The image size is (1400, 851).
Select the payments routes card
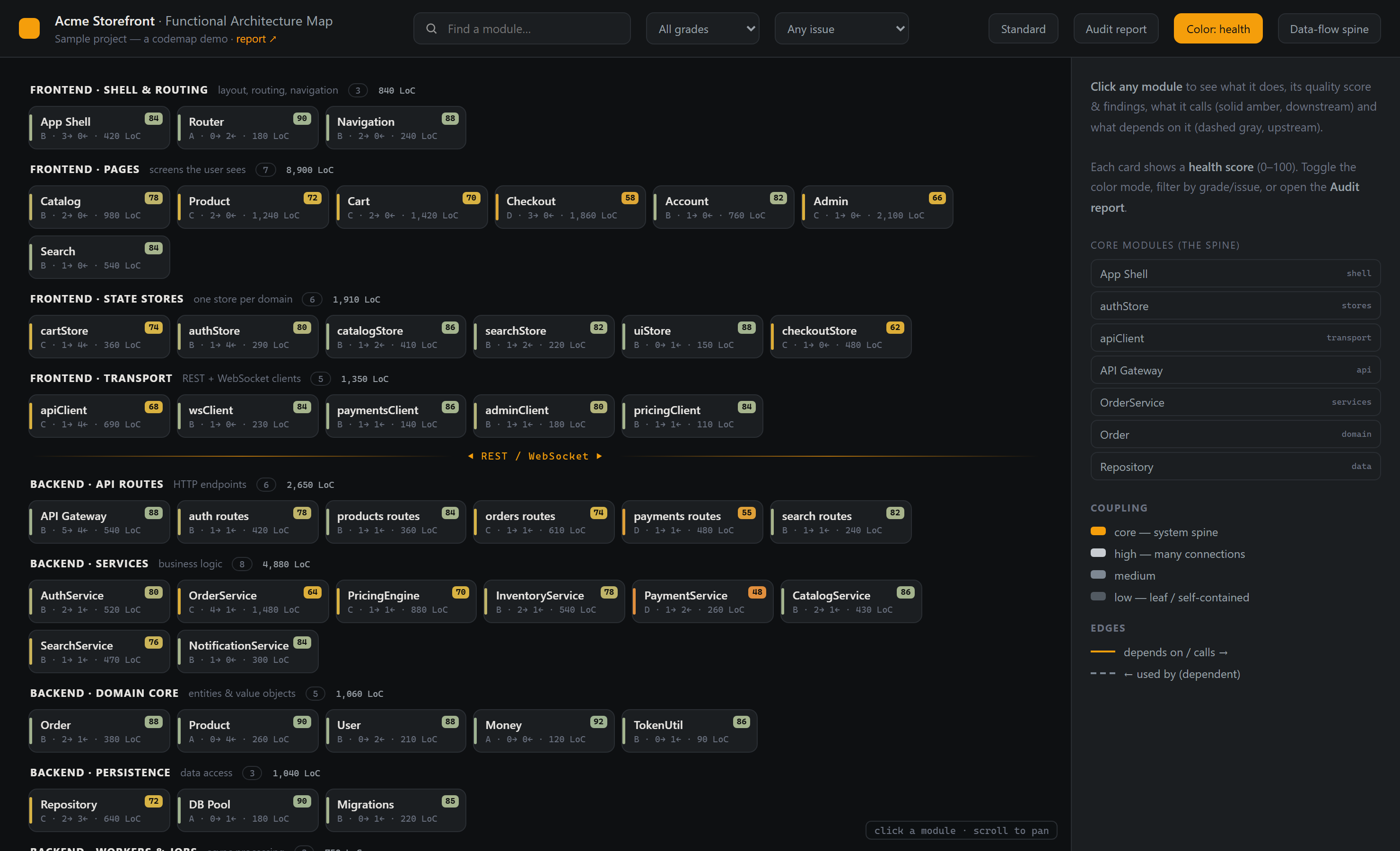click(692, 522)
